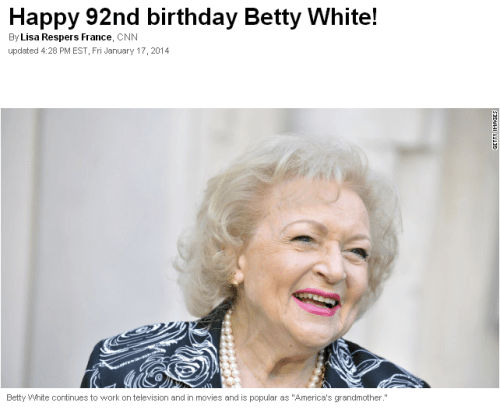The image size is (500, 413).
Task: Select the "updated 4:28 PM EST" time text
Action: [48, 51]
